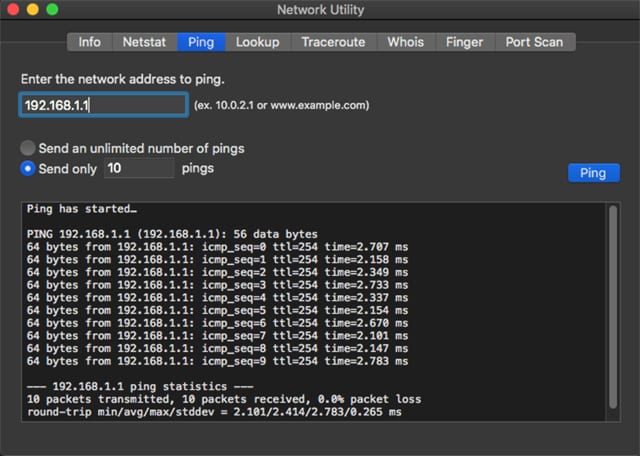Select the Ping tab

coord(201,42)
